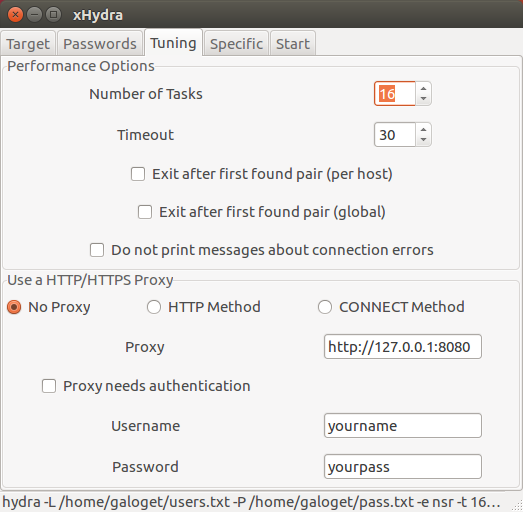The image size is (523, 512).
Task: Open the Passwords tab
Action: pos(100,43)
